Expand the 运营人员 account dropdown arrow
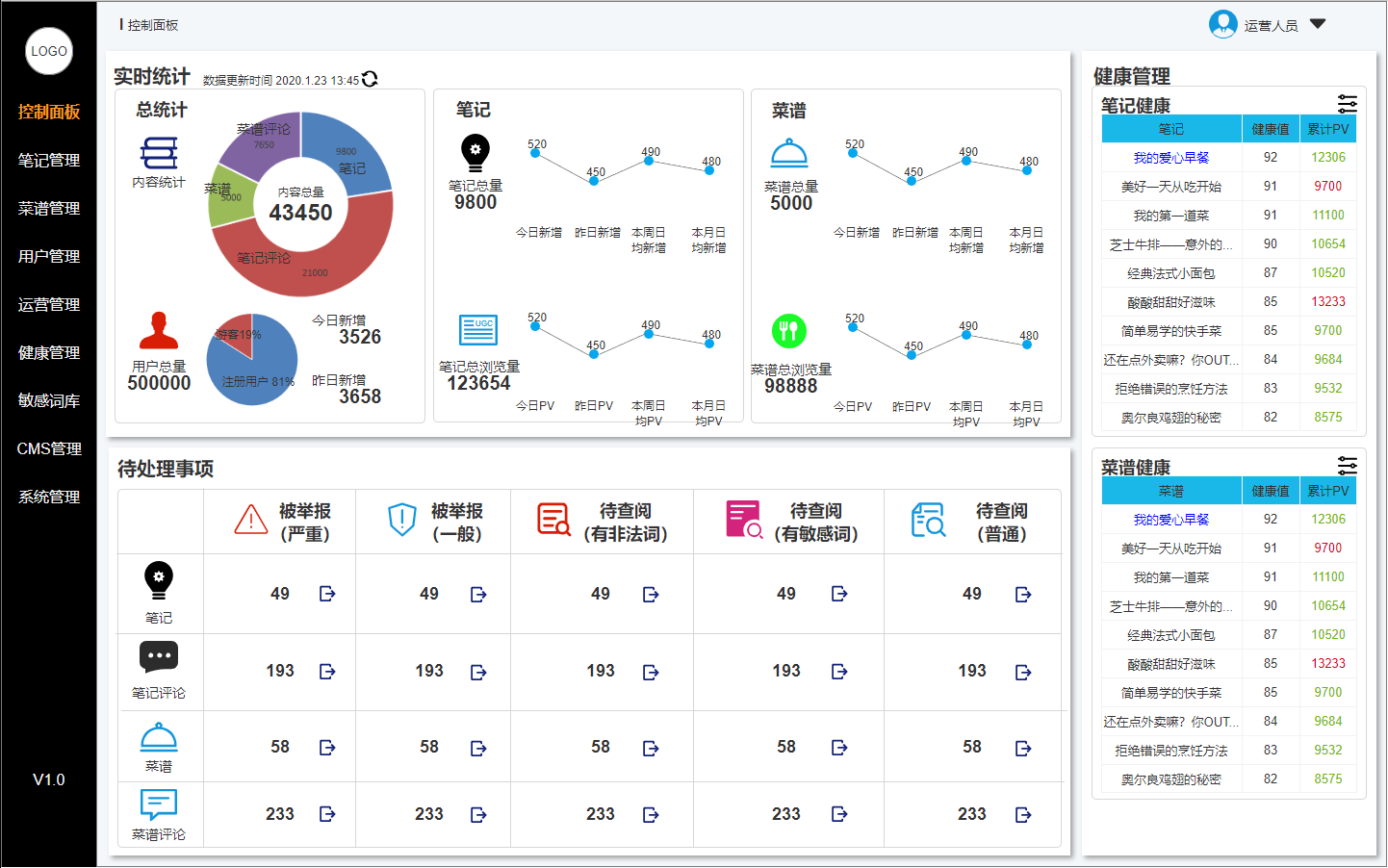1388x868 pixels. 1318,24
